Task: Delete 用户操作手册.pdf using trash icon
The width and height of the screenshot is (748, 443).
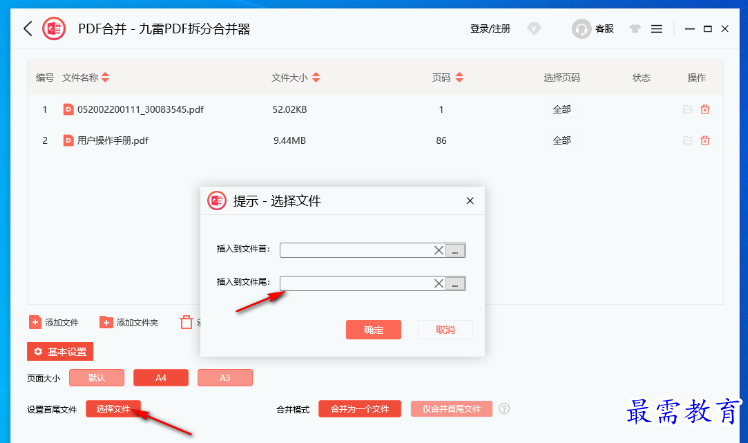Action: [x=705, y=141]
